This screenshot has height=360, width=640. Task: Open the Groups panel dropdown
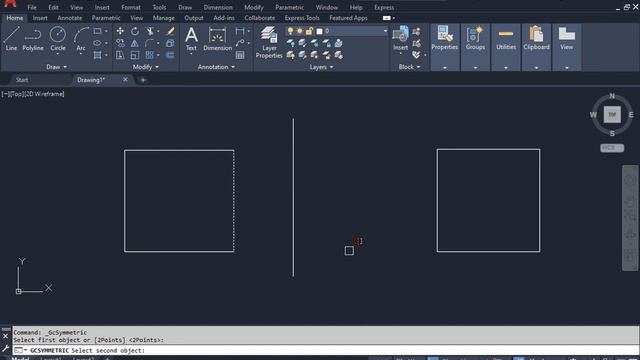(475, 67)
